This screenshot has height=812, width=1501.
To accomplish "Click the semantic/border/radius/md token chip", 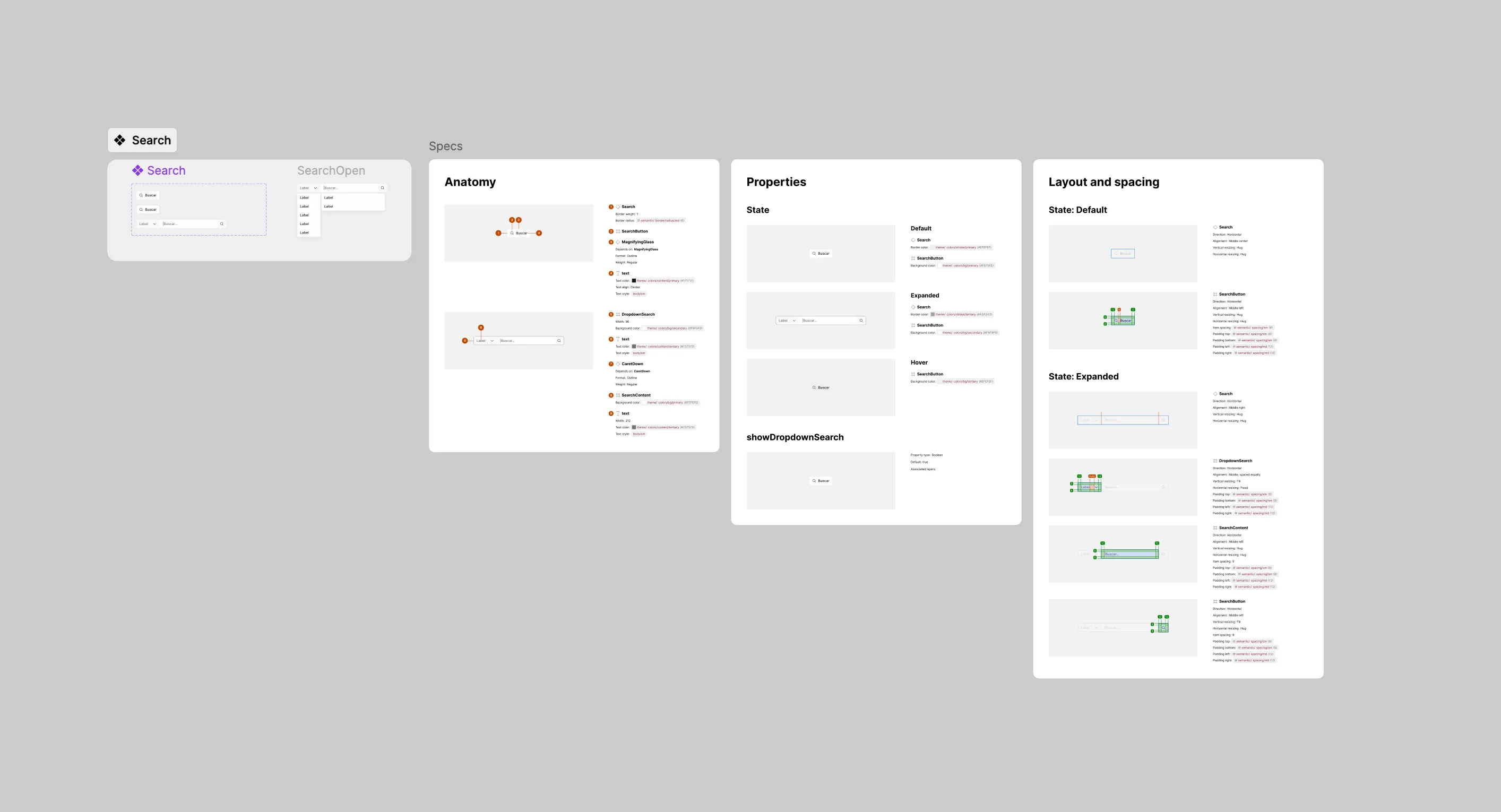I will coord(661,221).
